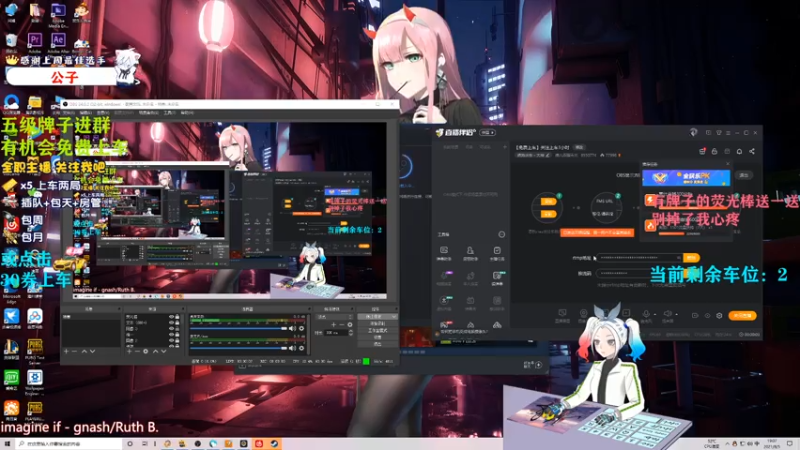The width and height of the screenshot is (800, 450).
Task: Click orange Start Live button in companion
Action: coord(742,316)
